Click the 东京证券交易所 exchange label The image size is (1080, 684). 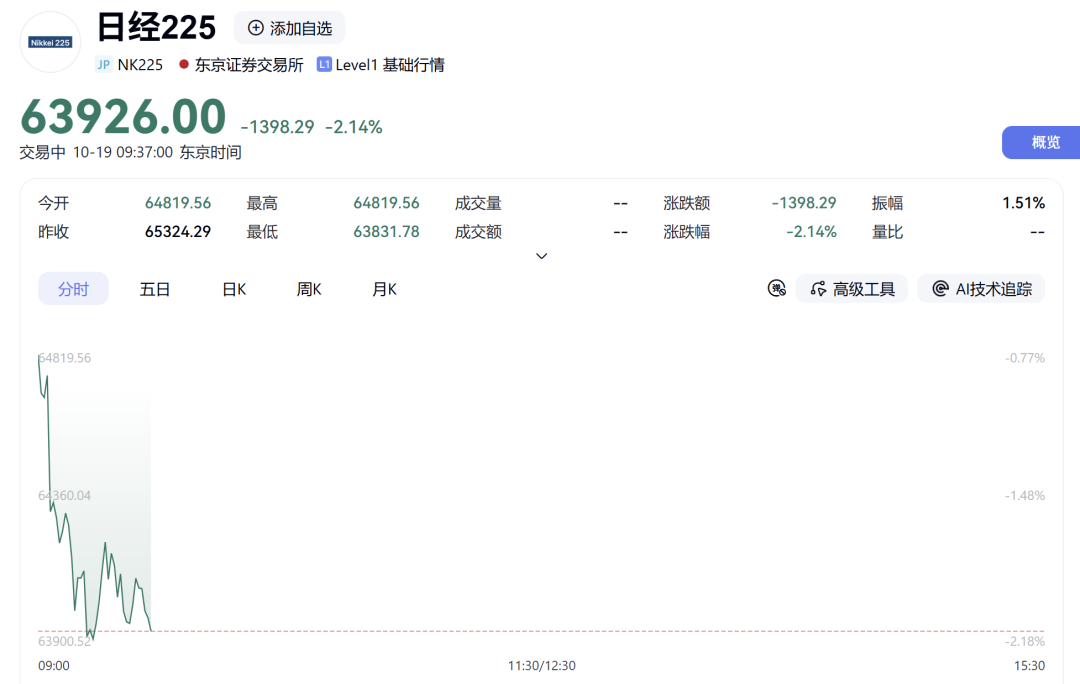(249, 65)
